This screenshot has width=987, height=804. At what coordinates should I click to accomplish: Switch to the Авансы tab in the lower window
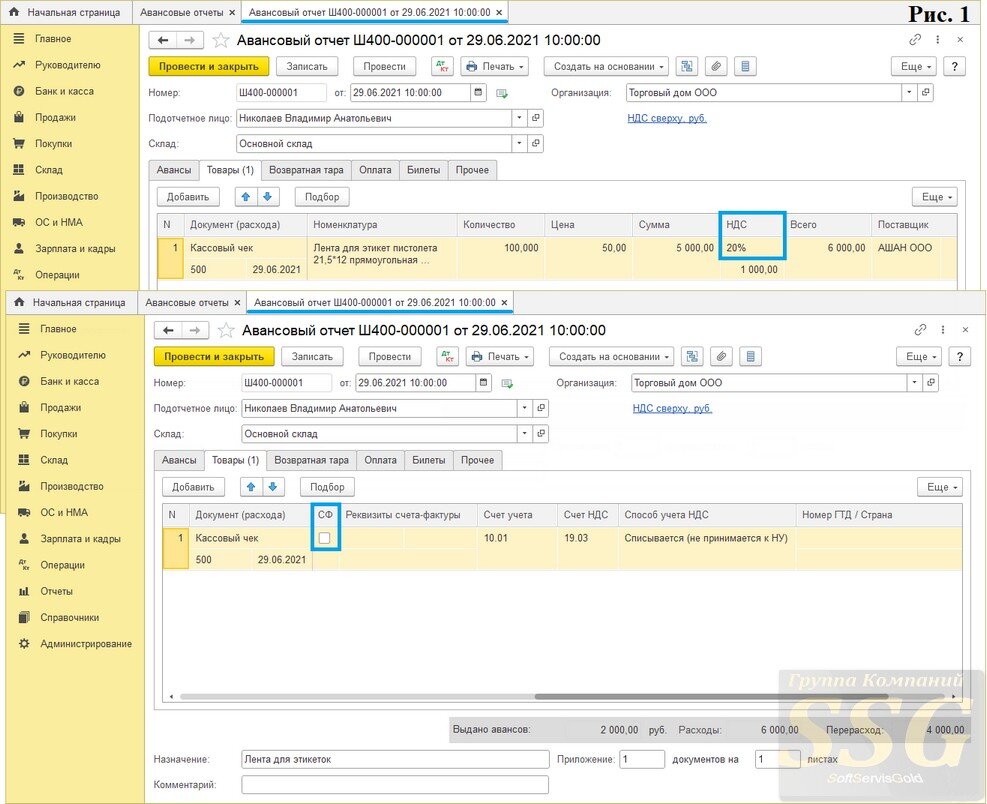coord(179,460)
